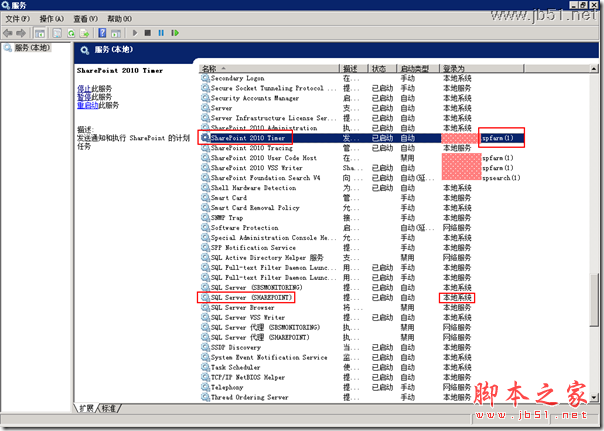Select SQL Server VSS Writer service
The image size is (604, 431).
click(x=248, y=318)
